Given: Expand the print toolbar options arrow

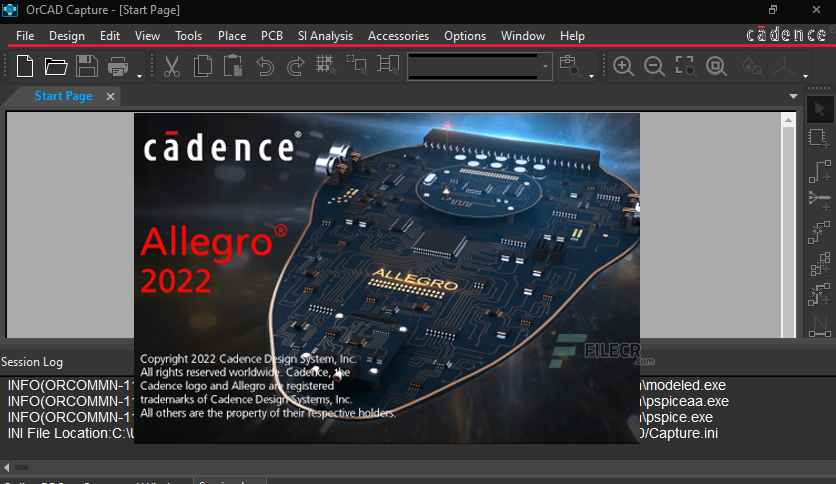Looking at the screenshot, I should [x=139, y=75].
